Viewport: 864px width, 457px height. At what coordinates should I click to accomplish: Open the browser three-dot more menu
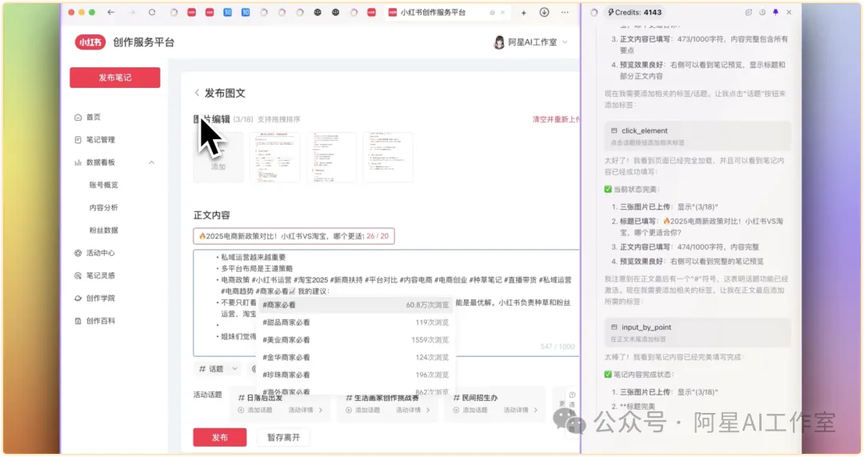[x=565, y=12]
